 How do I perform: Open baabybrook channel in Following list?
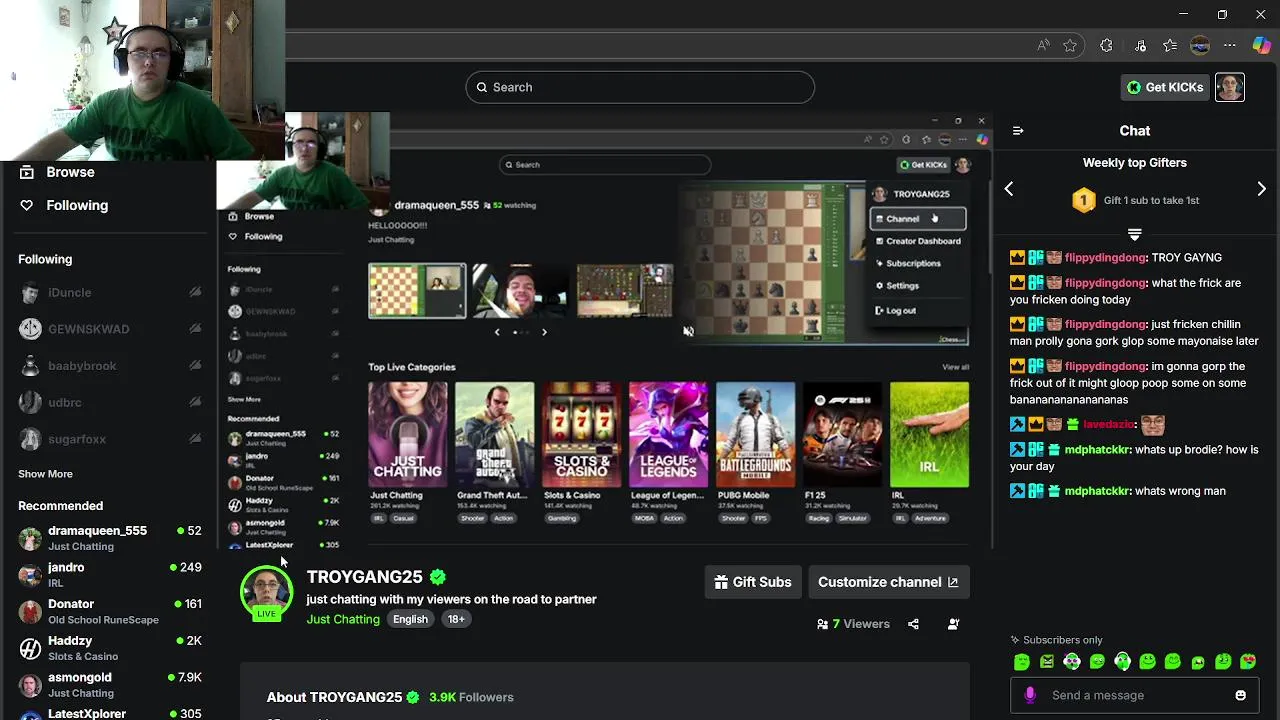pos(110,366)
